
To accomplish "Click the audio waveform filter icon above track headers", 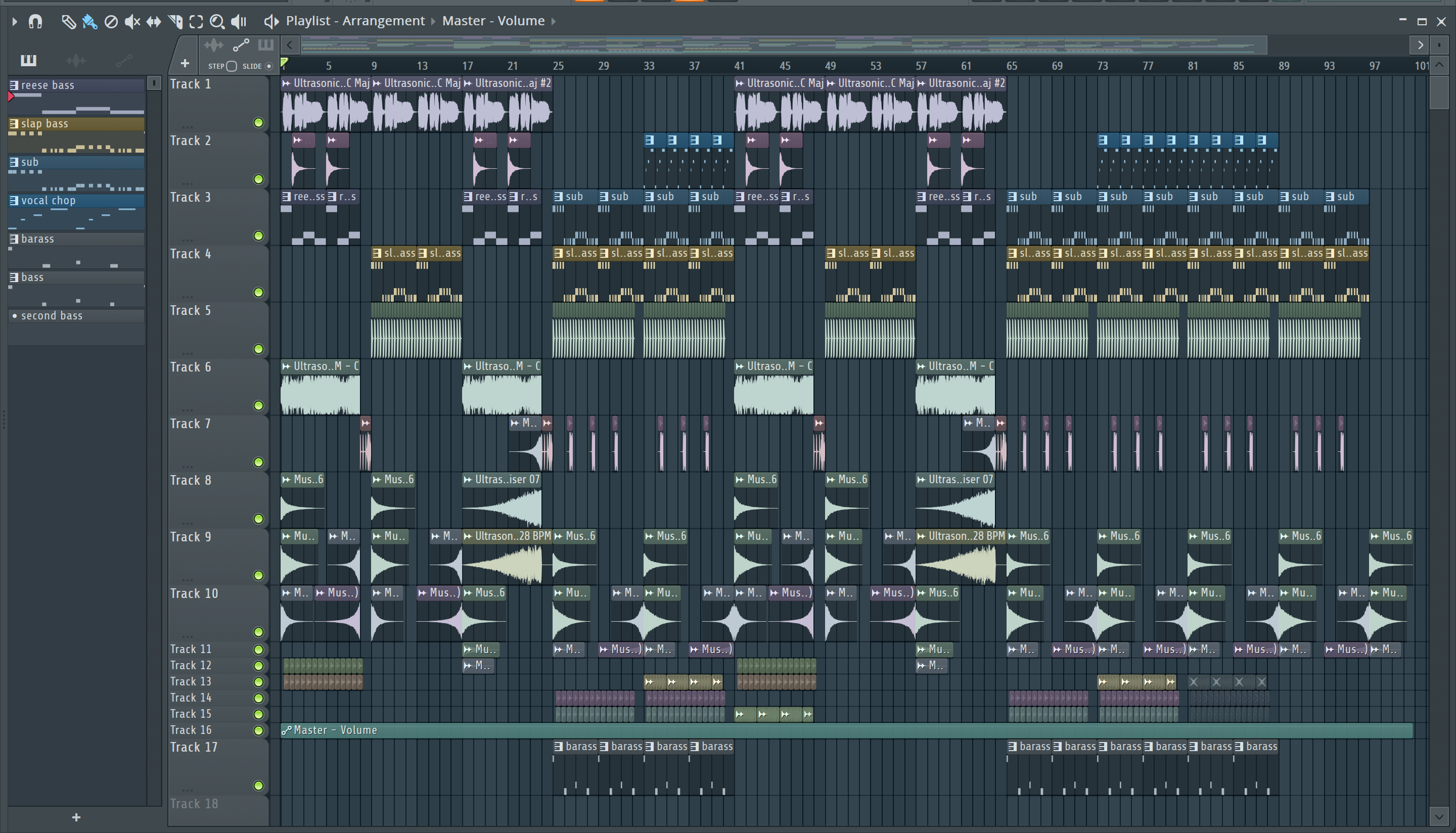I will pos(213,44).
